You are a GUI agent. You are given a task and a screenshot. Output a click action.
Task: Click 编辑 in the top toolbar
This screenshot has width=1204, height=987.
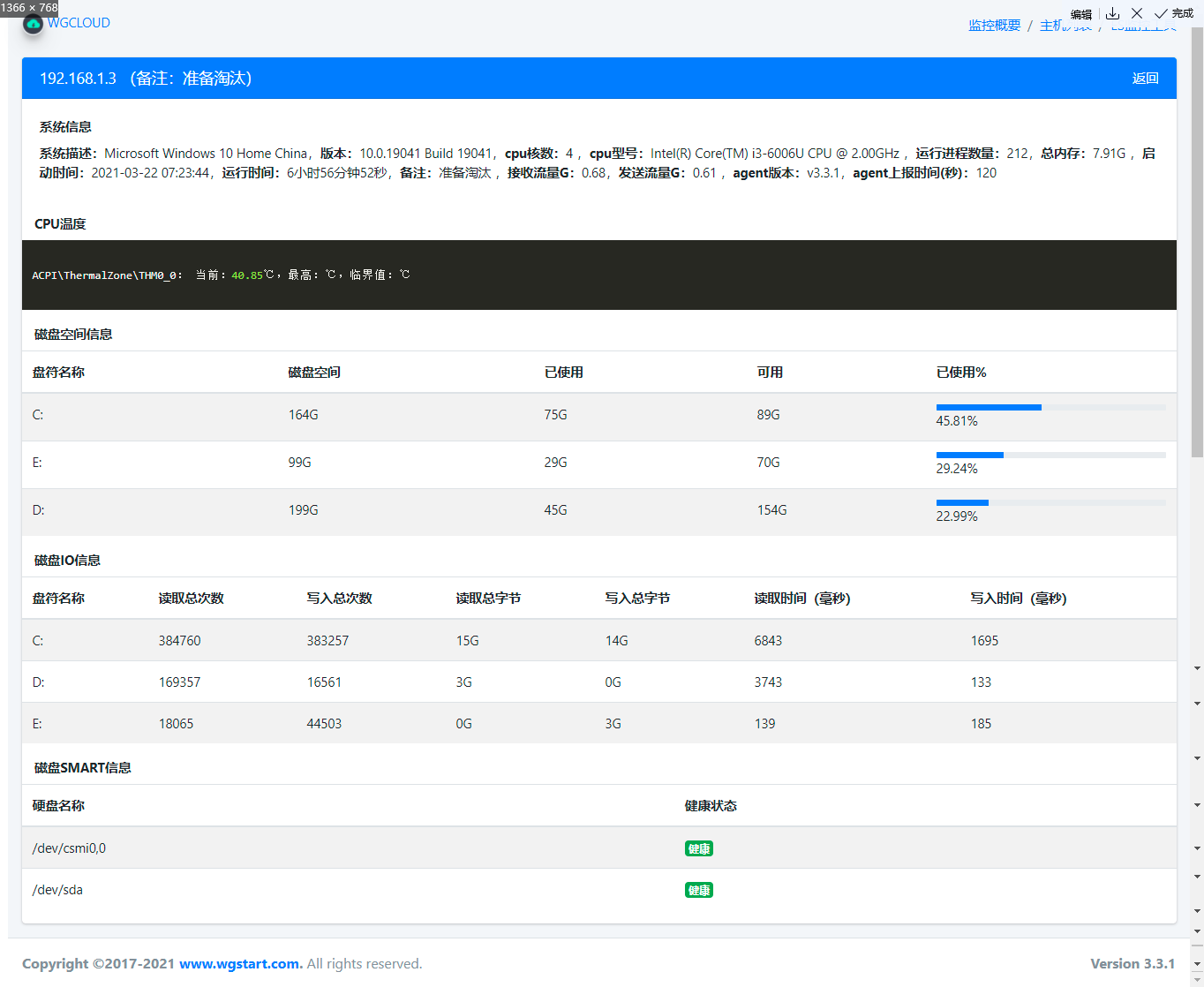(x=1080, y=13)
